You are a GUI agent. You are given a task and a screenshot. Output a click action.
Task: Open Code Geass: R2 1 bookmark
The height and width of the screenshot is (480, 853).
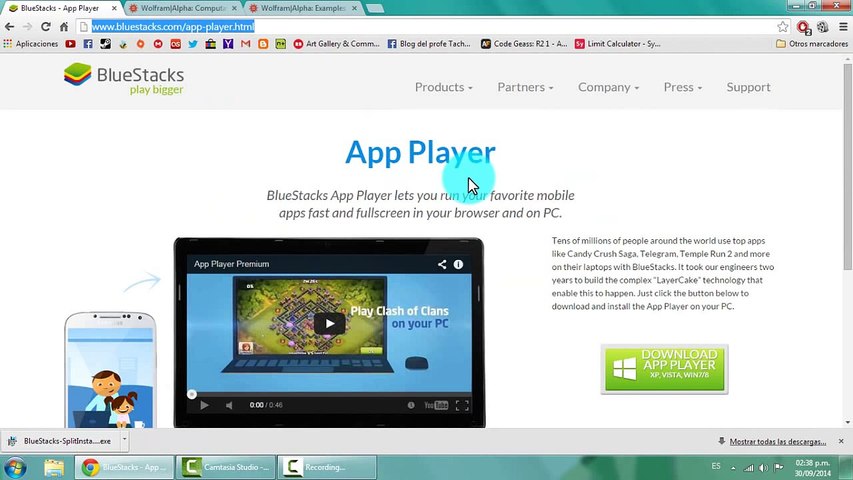(x=524, y=44)
